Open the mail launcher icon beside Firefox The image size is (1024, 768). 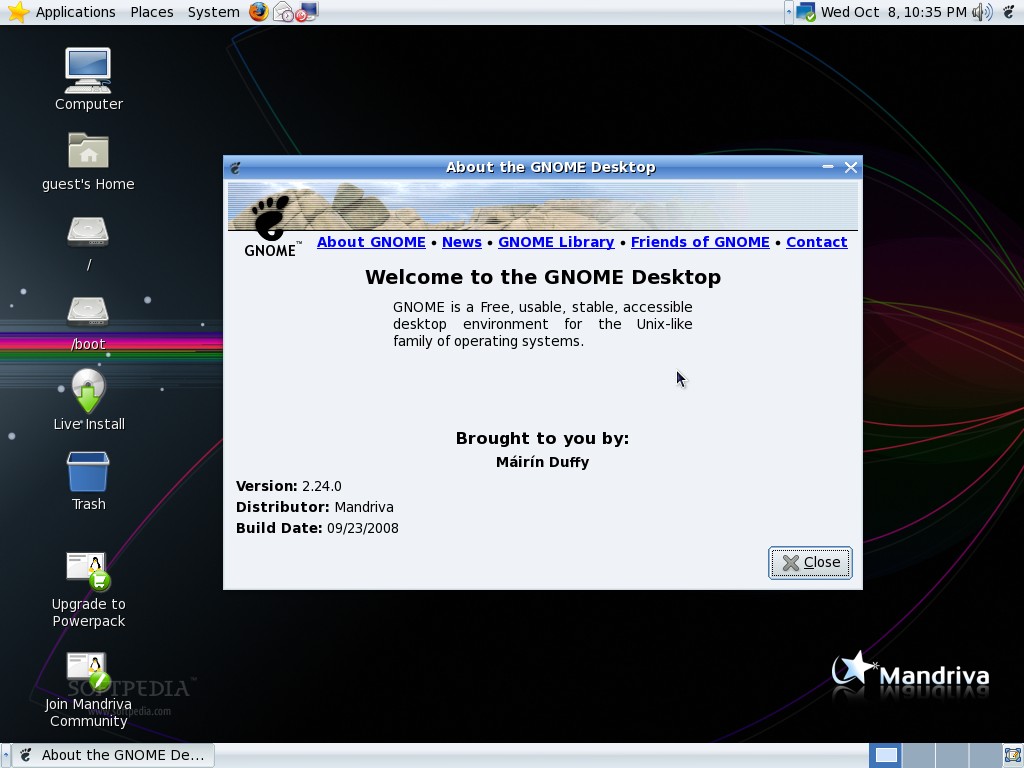click(285, 12)
